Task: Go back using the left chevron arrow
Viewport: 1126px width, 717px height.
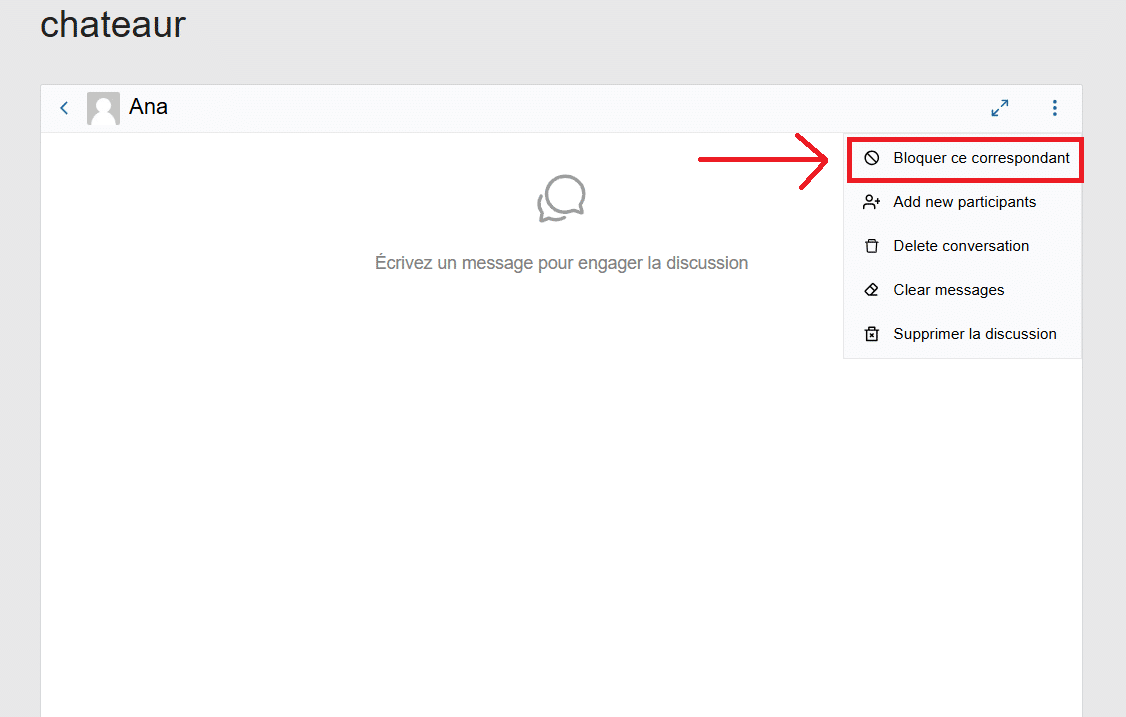Action: click(64, 108)
